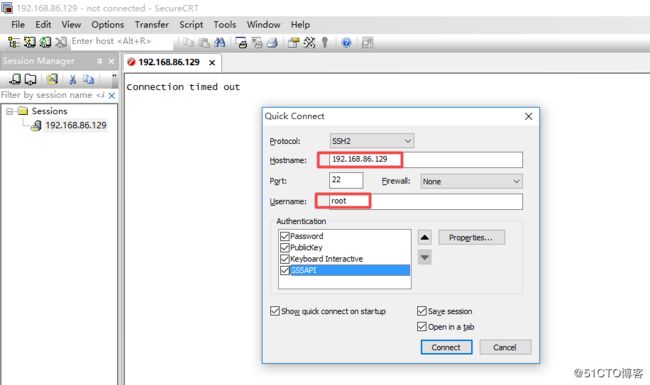Screen dimensions: 650x385
Task: Select the Sessions folder in tree
Action: point(49,111)
